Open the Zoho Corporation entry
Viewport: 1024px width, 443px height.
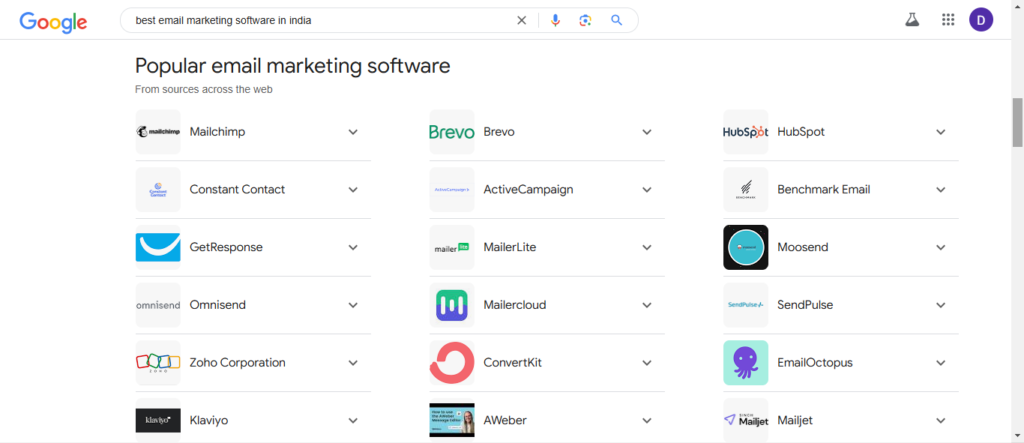237,363
